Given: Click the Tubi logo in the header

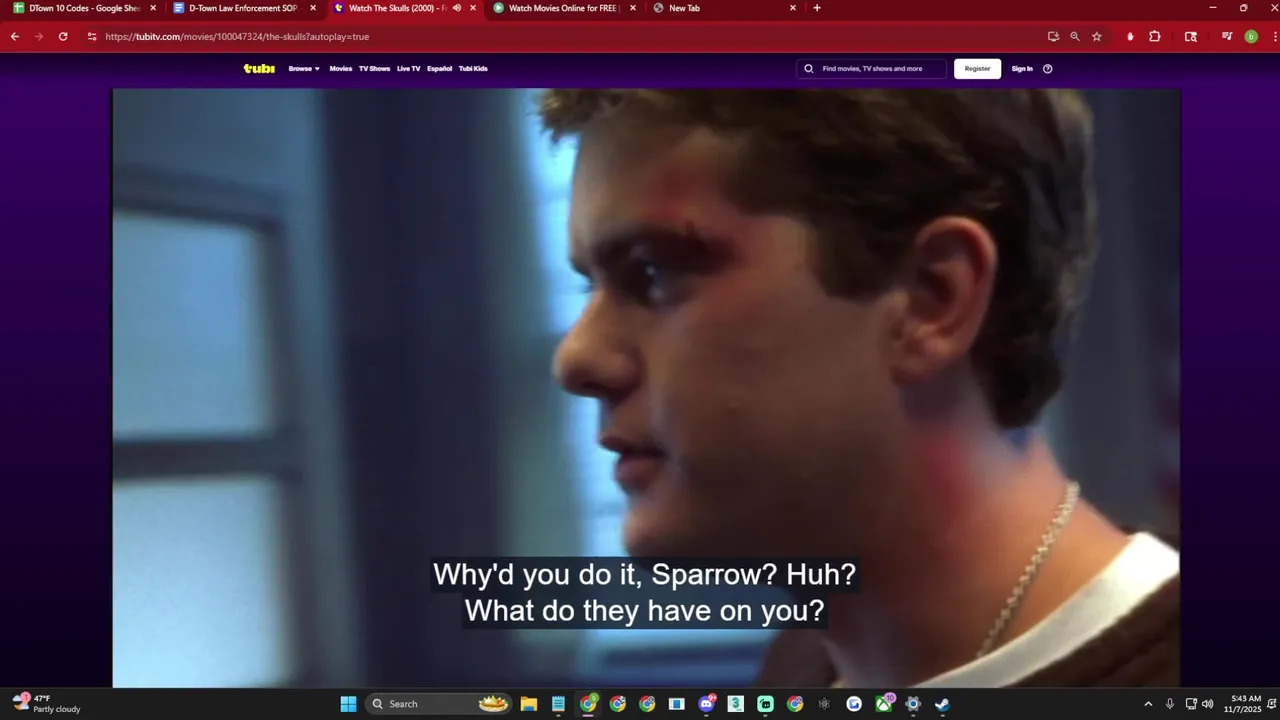Looking at the screenshot, I should (259, 69).
